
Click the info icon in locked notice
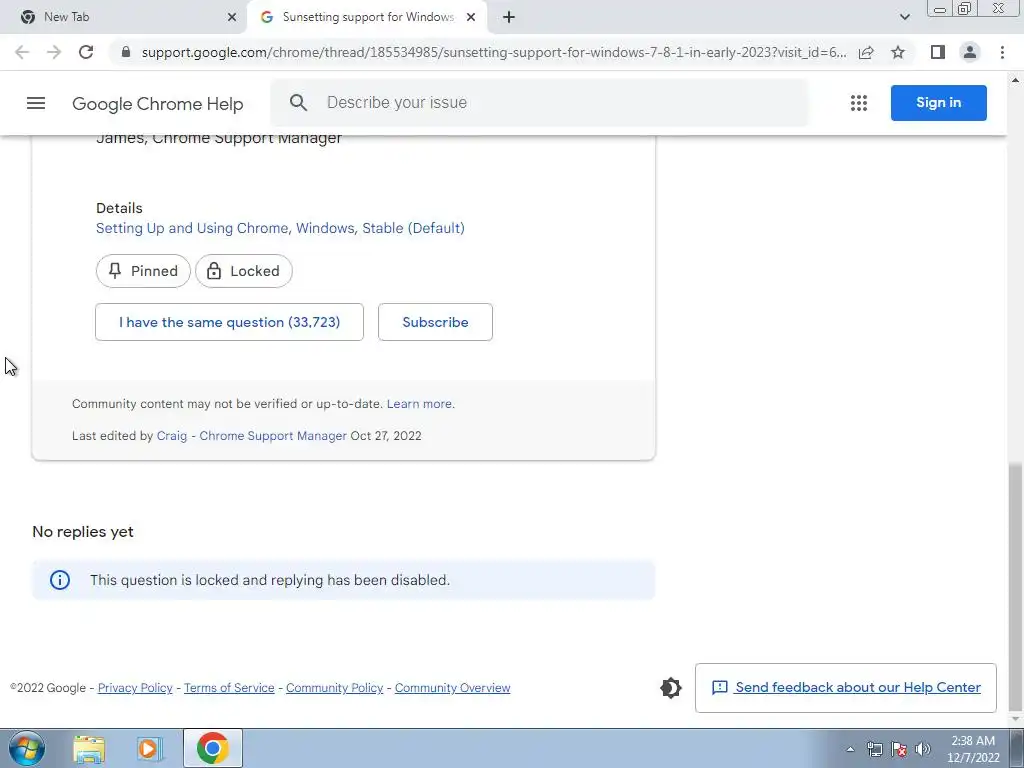pos(59,580)
